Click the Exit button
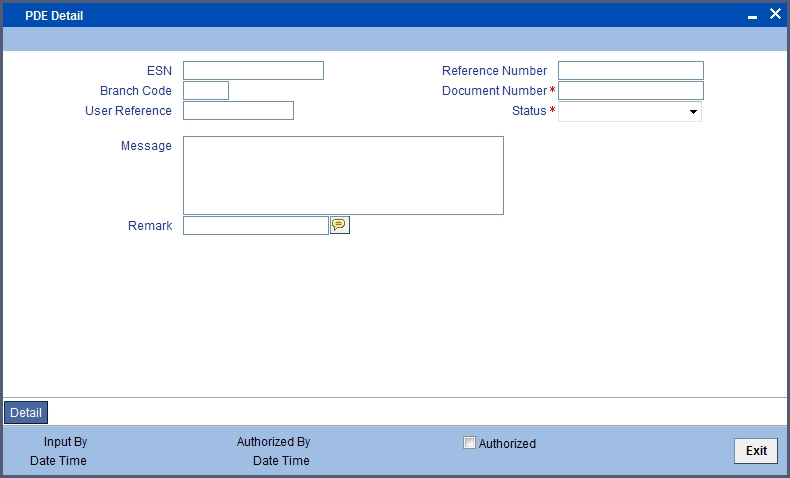Image resolution: width=790 pixels, height=478 pixels. (x=756, y=451)
